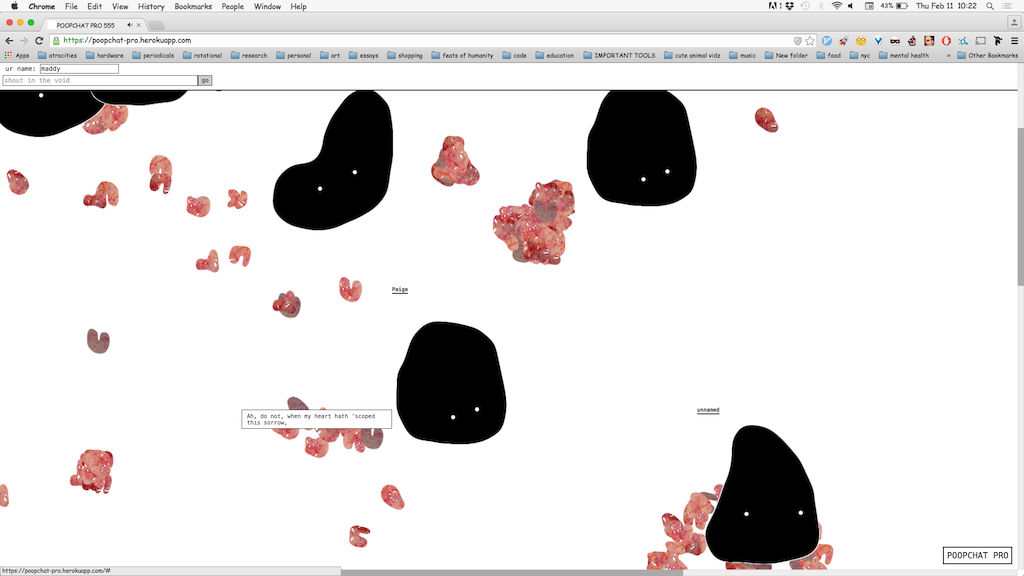Open Spotlight search magnifier icon
Viewport: 1024px width, 576px height.
pyautogui.click(x=988, y=6)
